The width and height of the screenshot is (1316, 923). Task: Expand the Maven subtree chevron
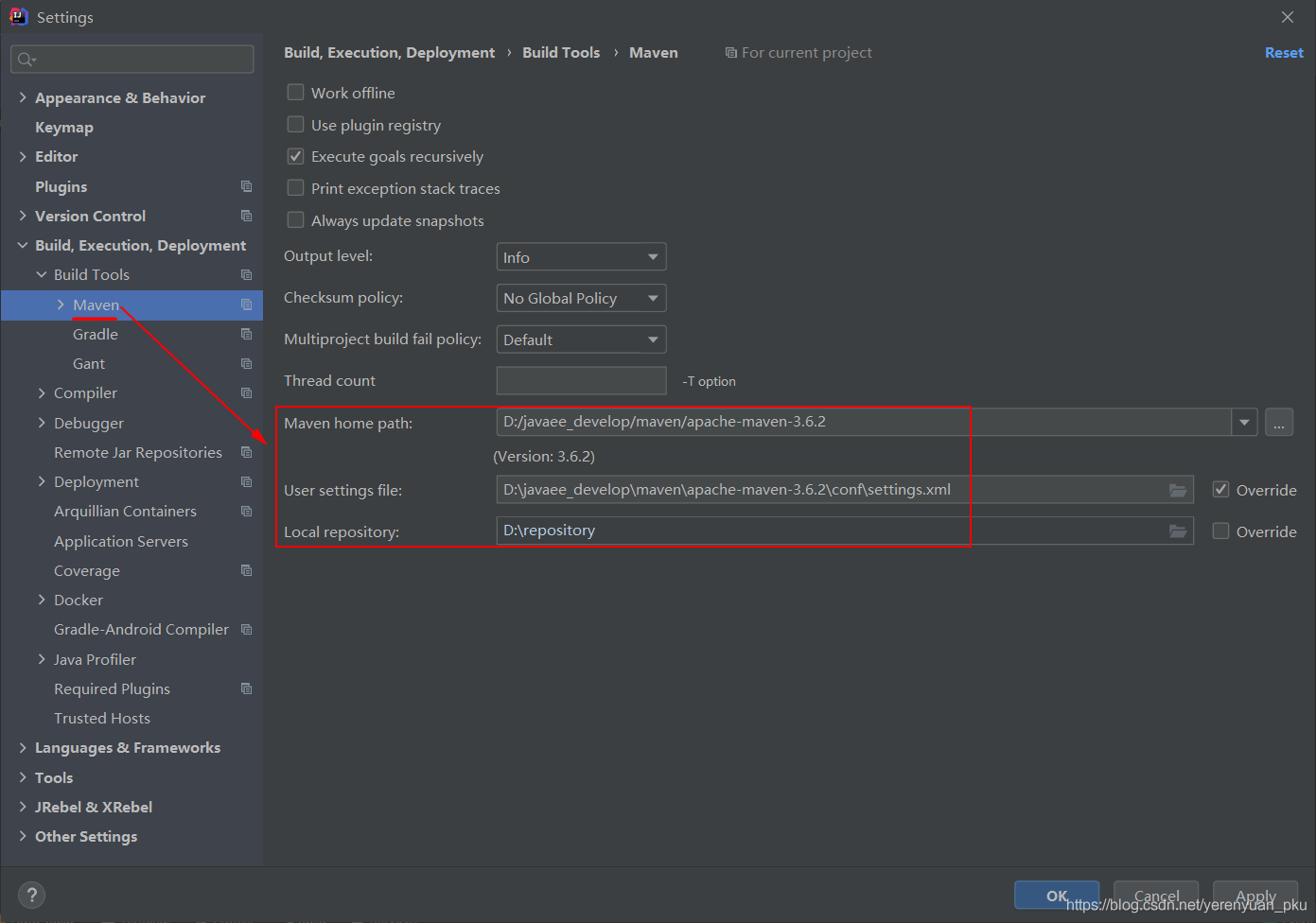61,305
